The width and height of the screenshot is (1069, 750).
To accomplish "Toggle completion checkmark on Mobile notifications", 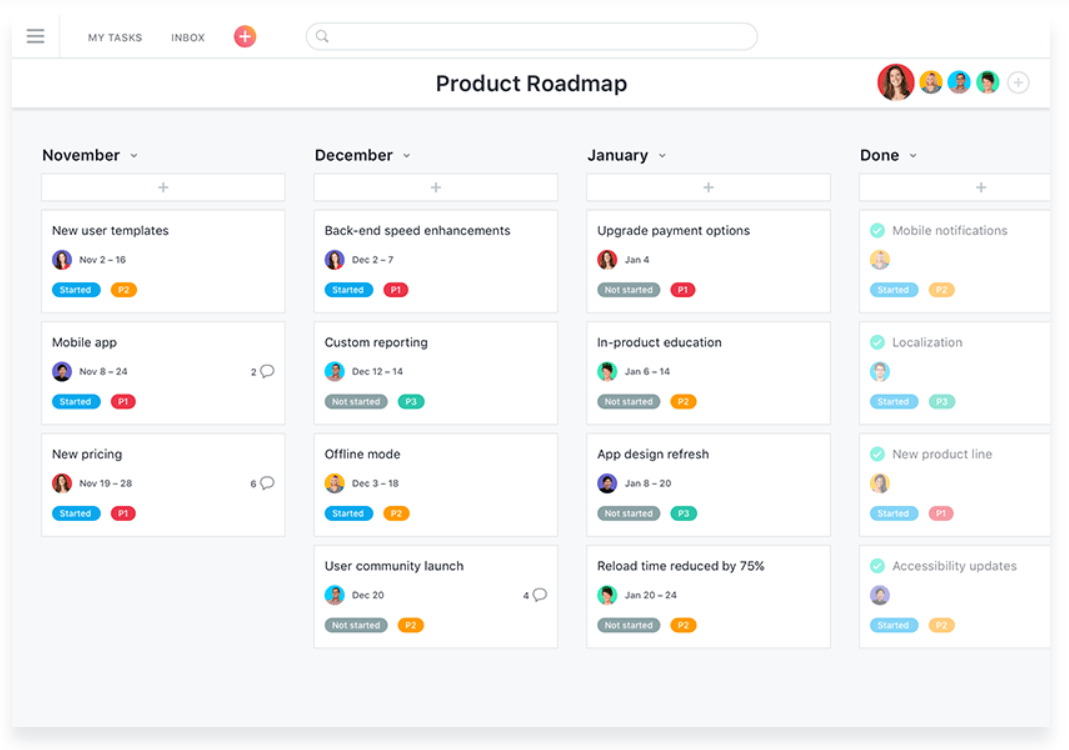I will pyautogui.click(x=878, y=230).
